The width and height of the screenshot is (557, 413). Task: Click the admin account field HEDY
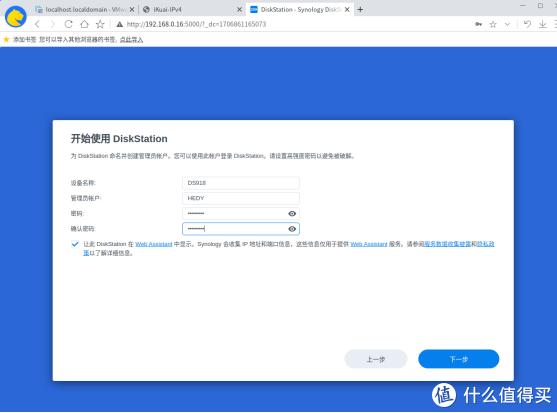pos(240,198)
